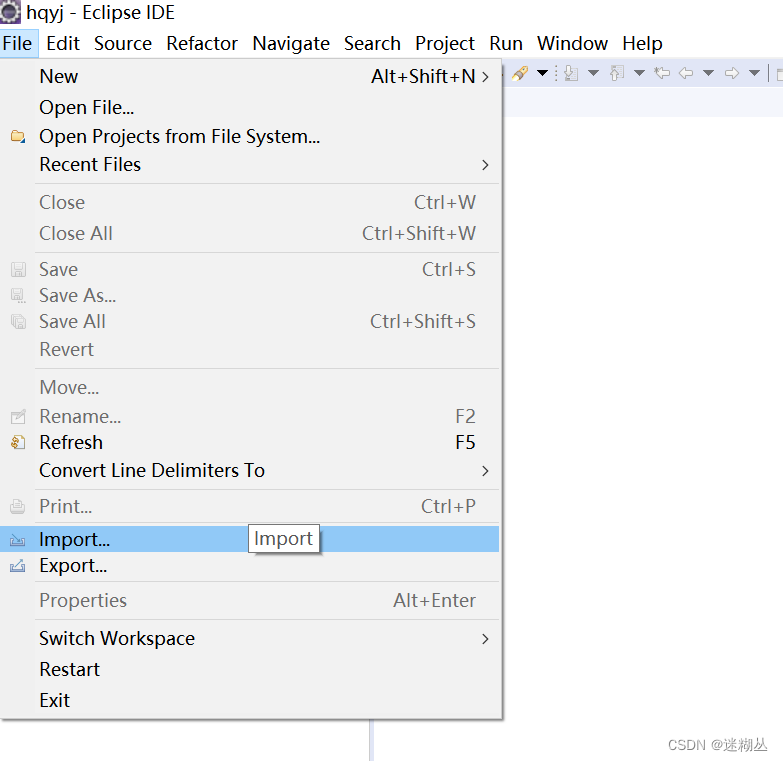Open the Back history dropdown arrow
This screenshot has width=783, height=761.
click(708, 73)
